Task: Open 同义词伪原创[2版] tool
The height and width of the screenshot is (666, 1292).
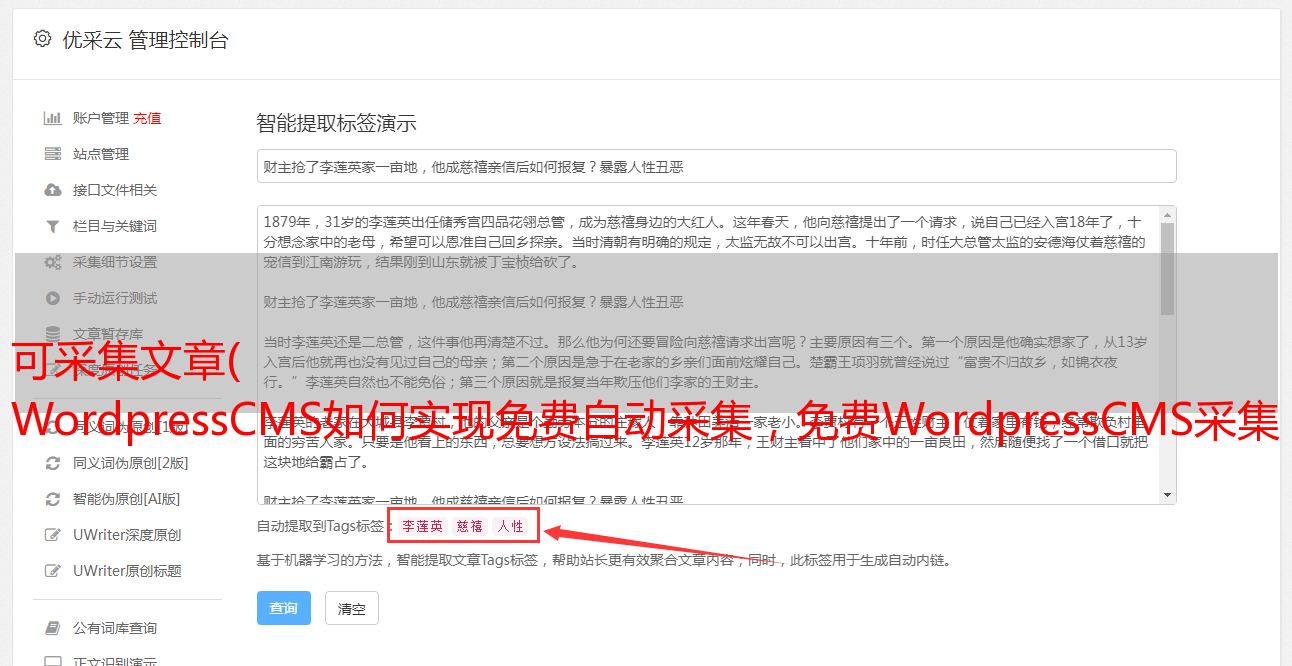Action: point(131,463)
